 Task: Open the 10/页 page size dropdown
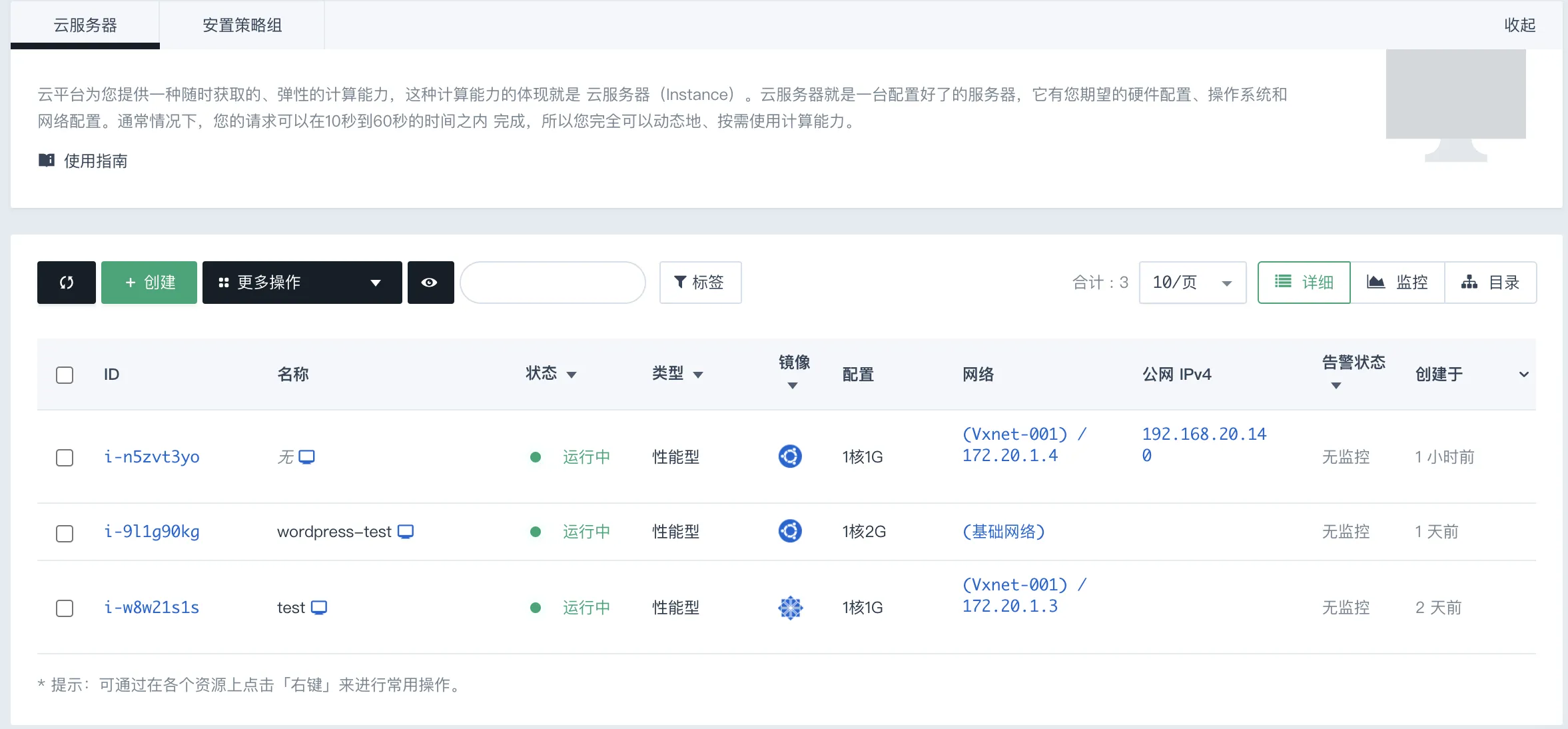[1192, 283]
